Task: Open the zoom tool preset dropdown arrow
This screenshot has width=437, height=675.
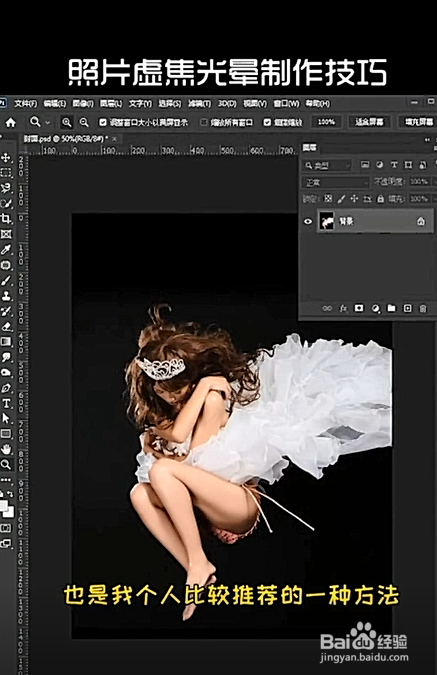Action: [x=48, y=123]
